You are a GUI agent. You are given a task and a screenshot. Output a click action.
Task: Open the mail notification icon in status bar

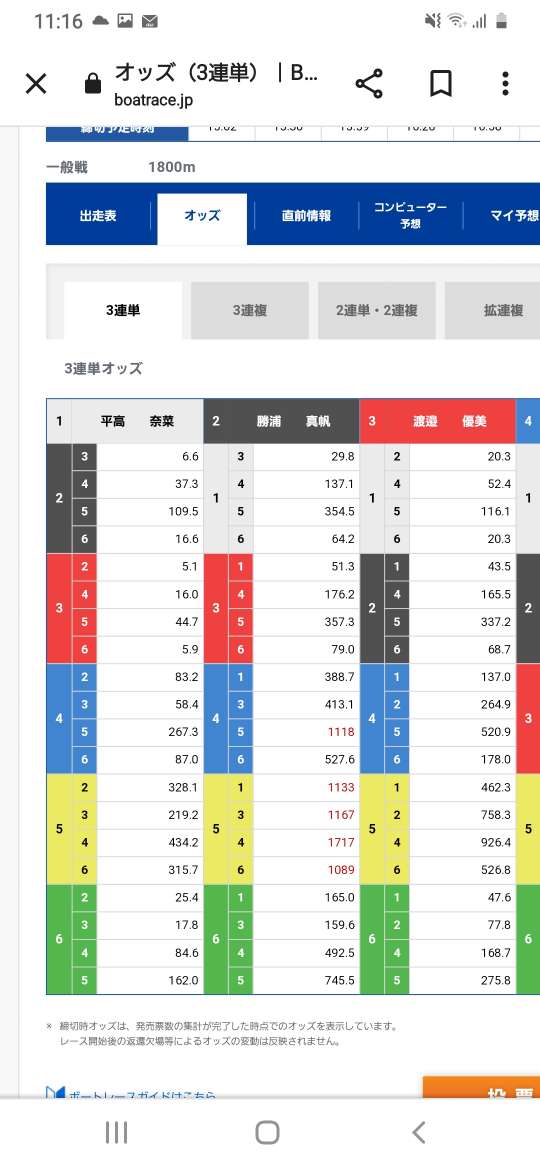click(x=149, y=21)
